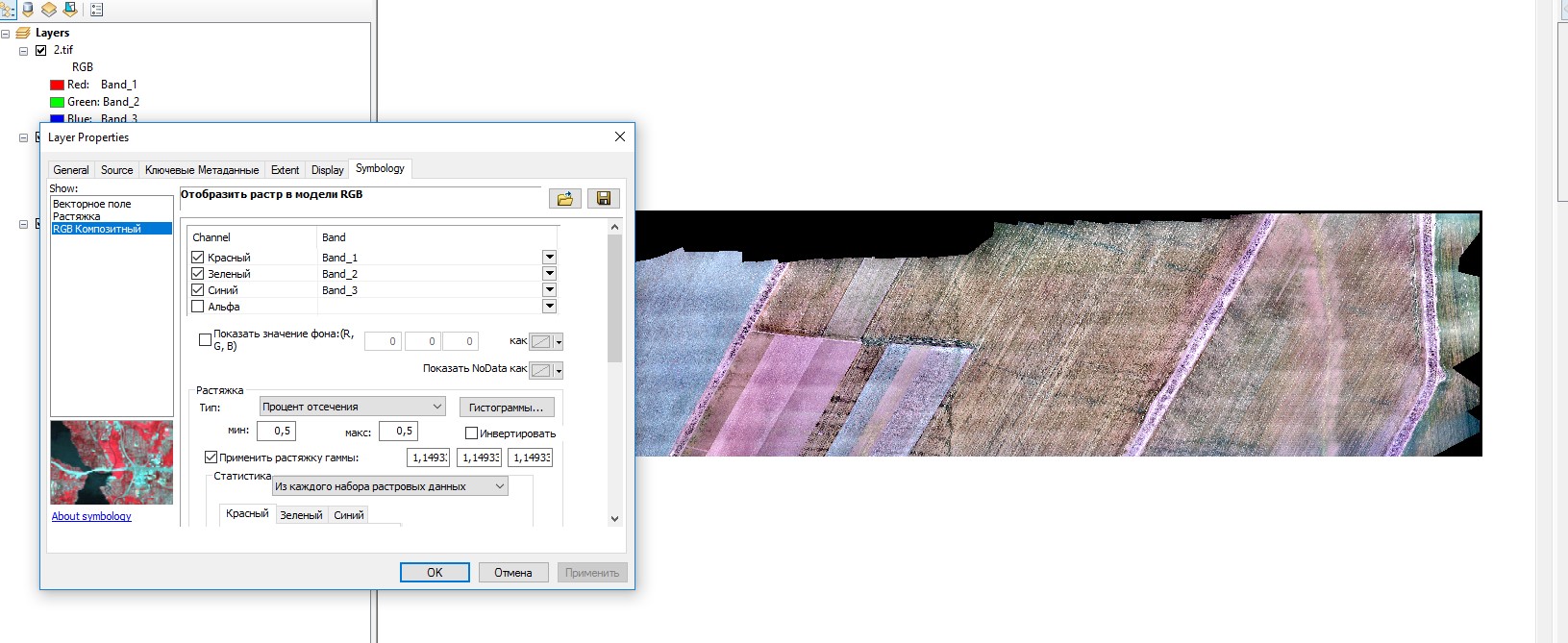Open band dropdown for Синий channel

[550, 290]
